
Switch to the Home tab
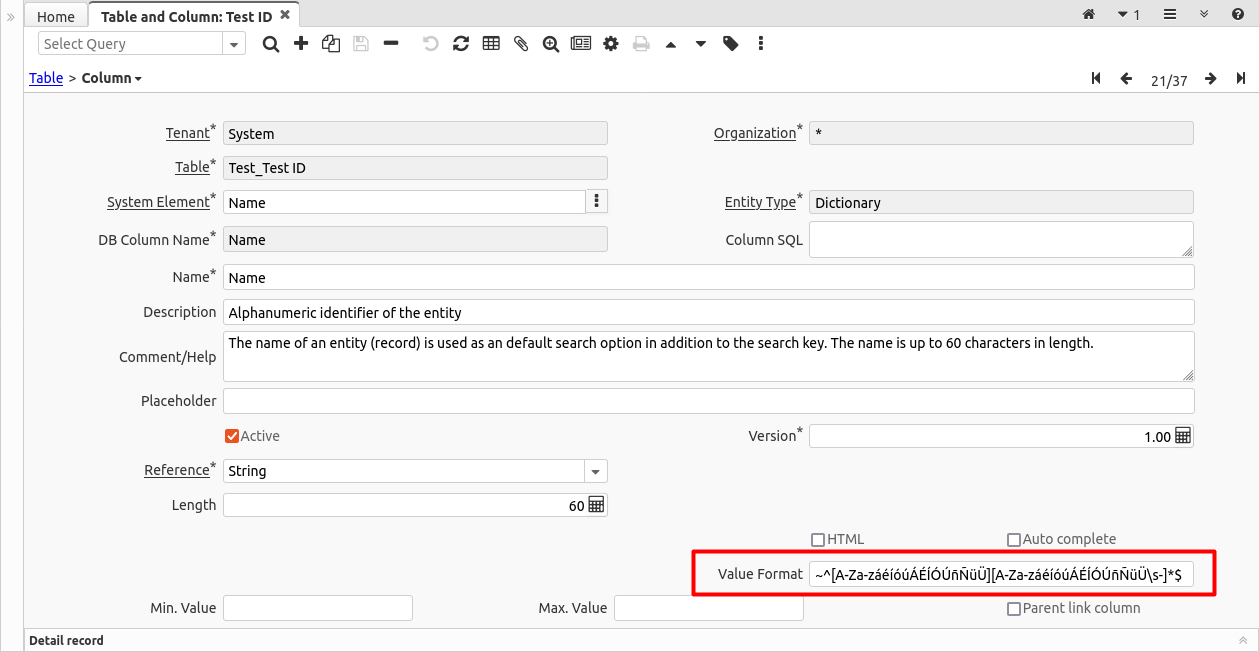pos(56,16)
